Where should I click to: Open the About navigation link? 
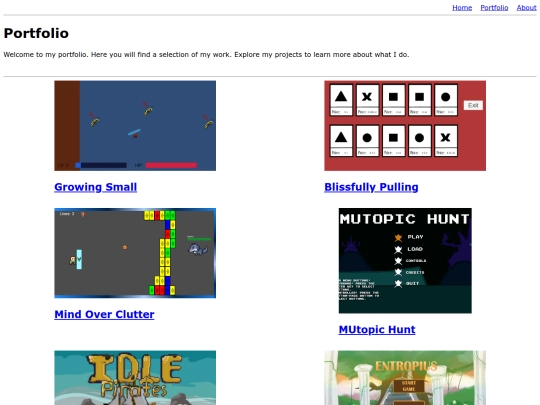click(526, 8)
